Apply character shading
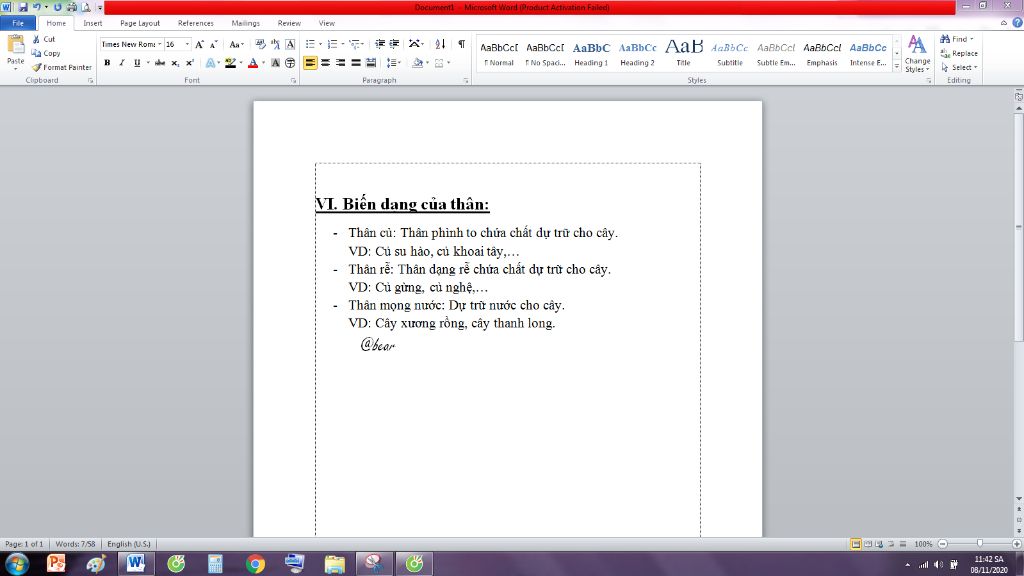The height and width of the screenshot is (576, 1024). [275, 63]
